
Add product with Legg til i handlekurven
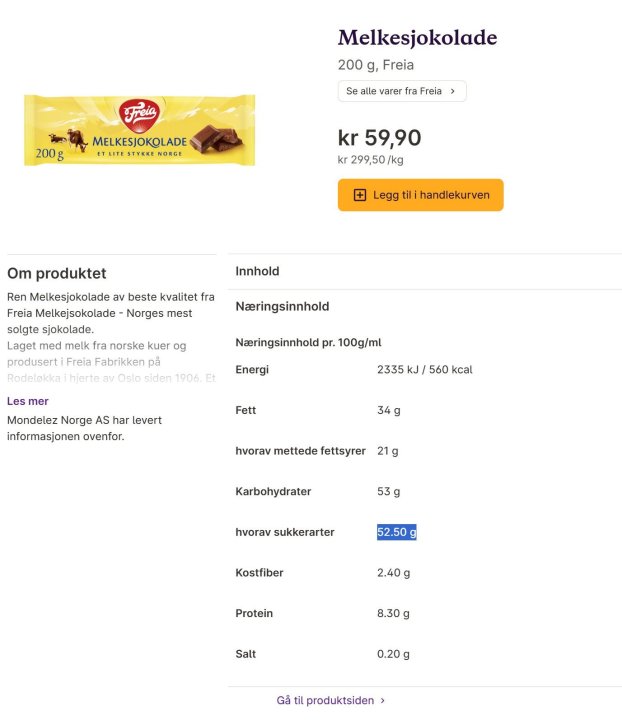pyautogui.click(x=420, y=195)
